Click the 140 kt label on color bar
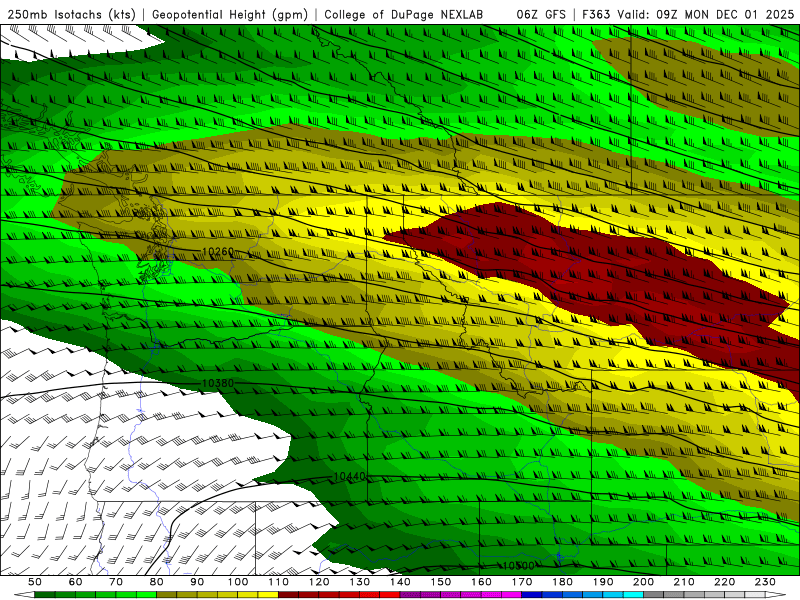Screen dimensions: 800x600 tap(400, 582)
